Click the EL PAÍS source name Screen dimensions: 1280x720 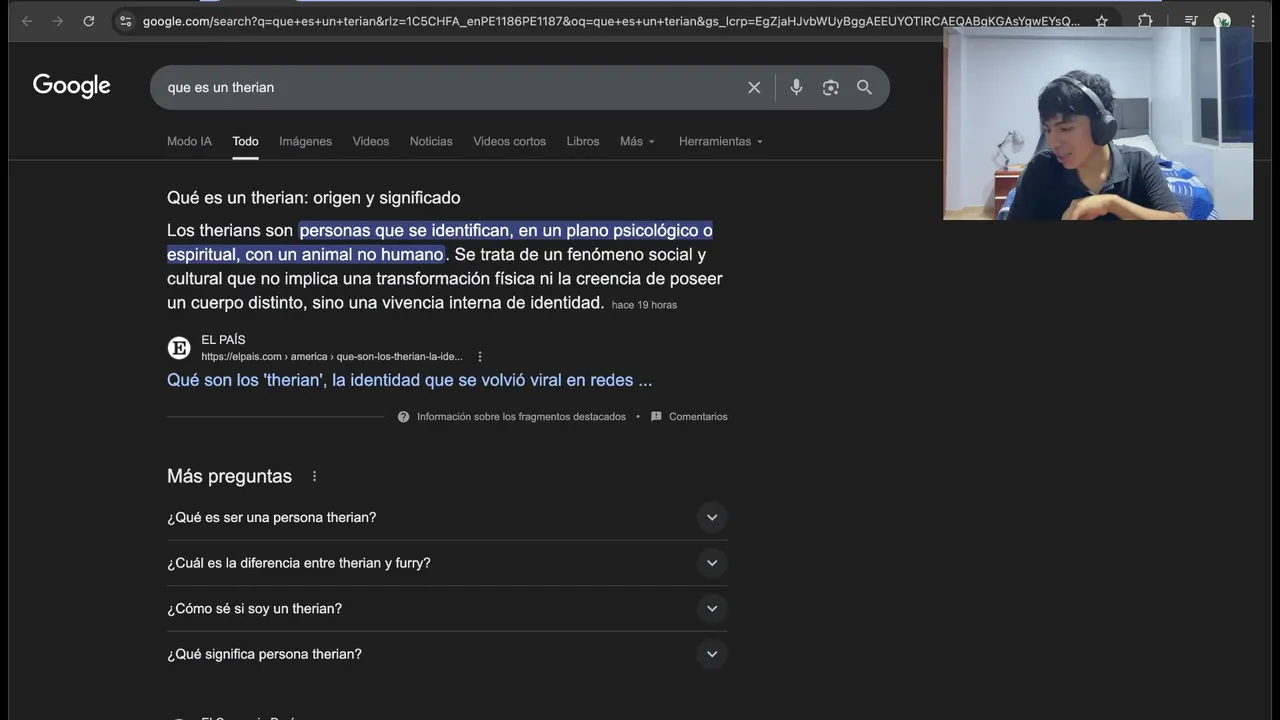coord(223,340)
